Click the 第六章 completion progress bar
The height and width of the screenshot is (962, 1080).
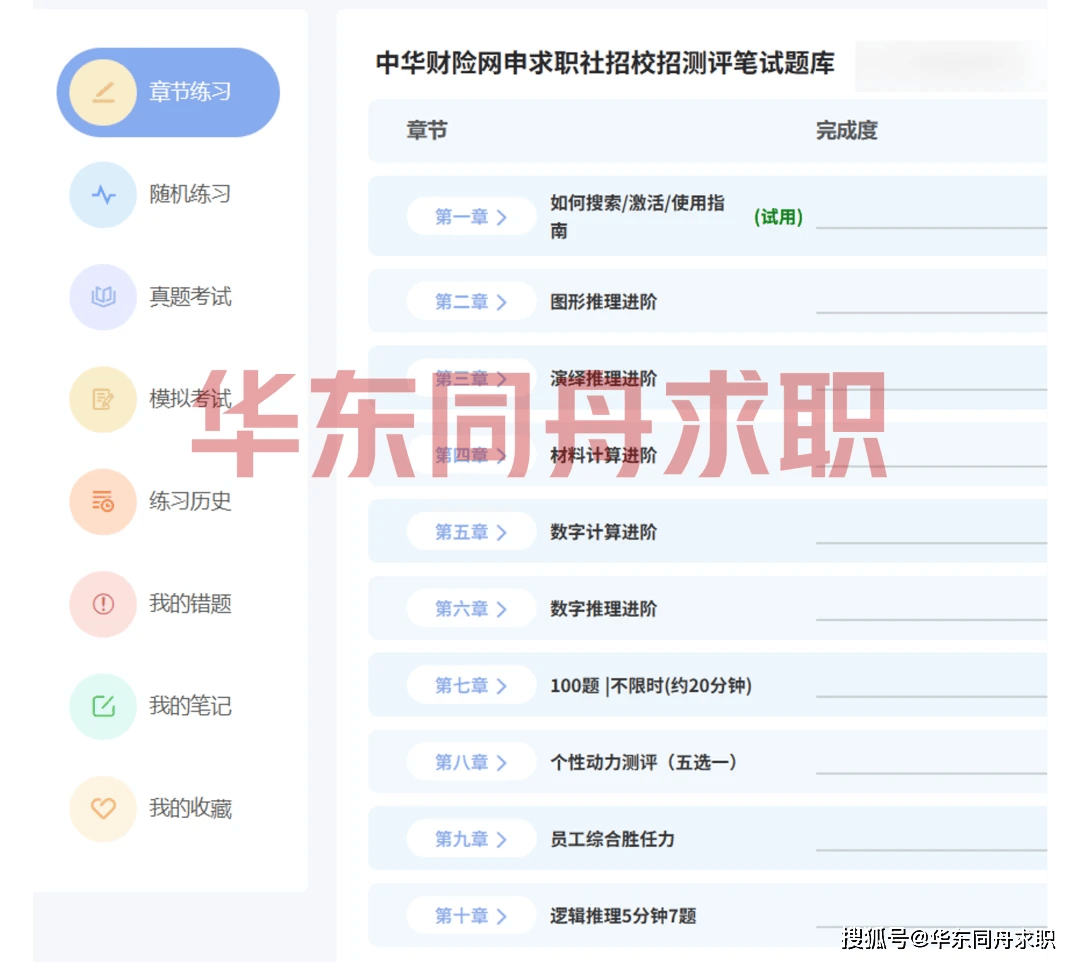(x=931, y=620)
